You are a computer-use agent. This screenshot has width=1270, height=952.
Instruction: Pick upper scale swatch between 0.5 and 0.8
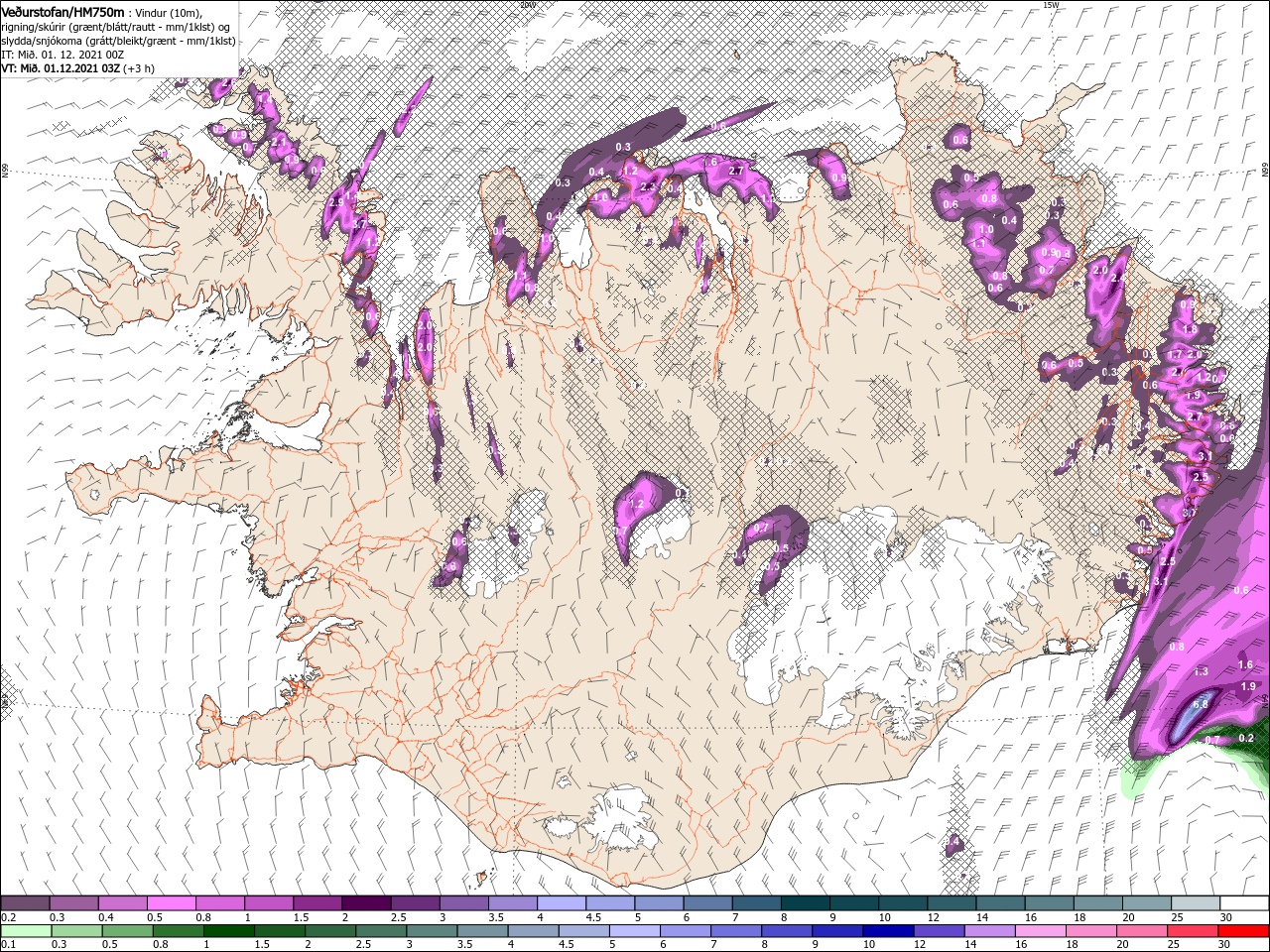click(171, 903)
